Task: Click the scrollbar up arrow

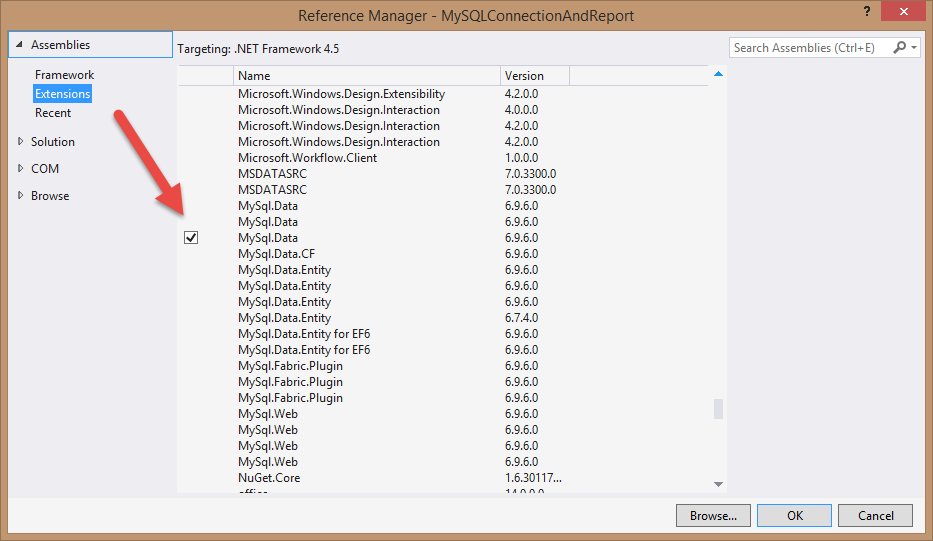Action: click(718, 74)
